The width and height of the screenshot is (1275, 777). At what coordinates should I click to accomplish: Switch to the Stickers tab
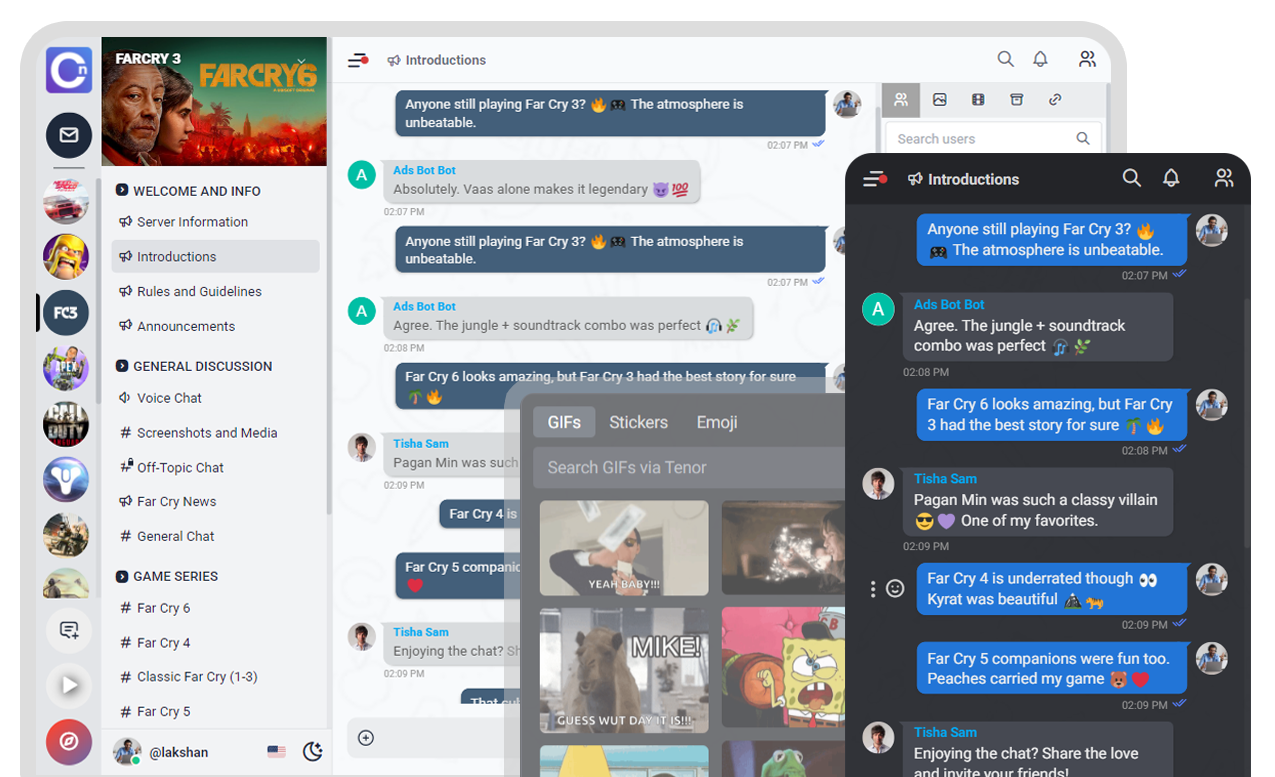pos(638,422)
